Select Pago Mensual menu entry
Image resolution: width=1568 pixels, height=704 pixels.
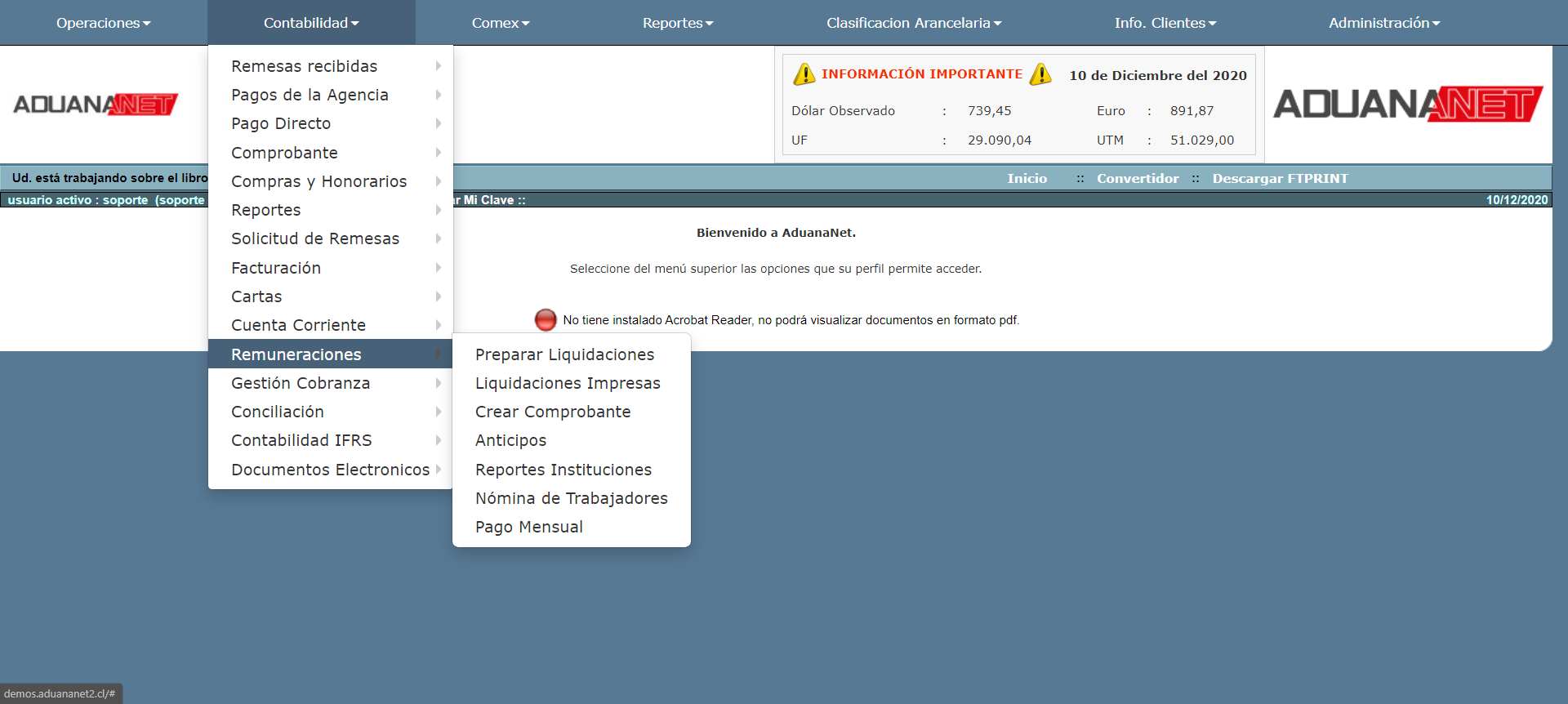528,527
